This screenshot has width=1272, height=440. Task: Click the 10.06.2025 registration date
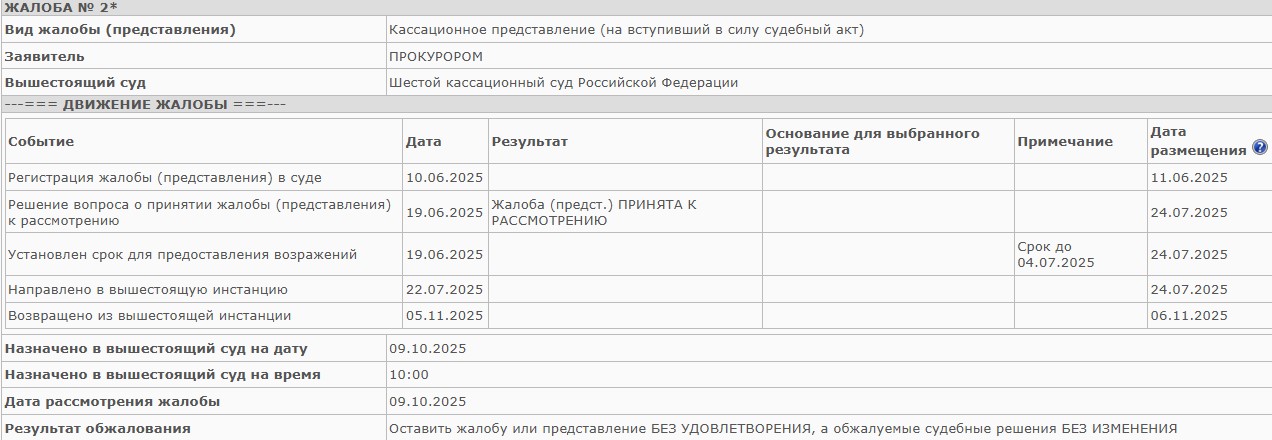point(444,178)
